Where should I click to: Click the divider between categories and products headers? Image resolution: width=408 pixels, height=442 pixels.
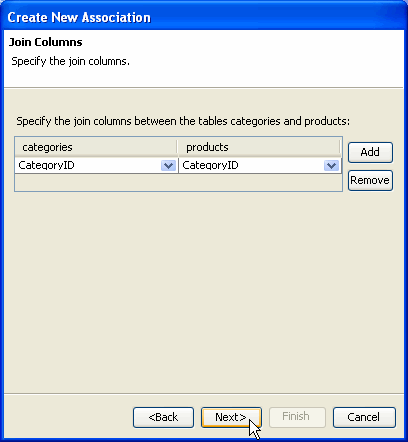[x=177, y=147]
